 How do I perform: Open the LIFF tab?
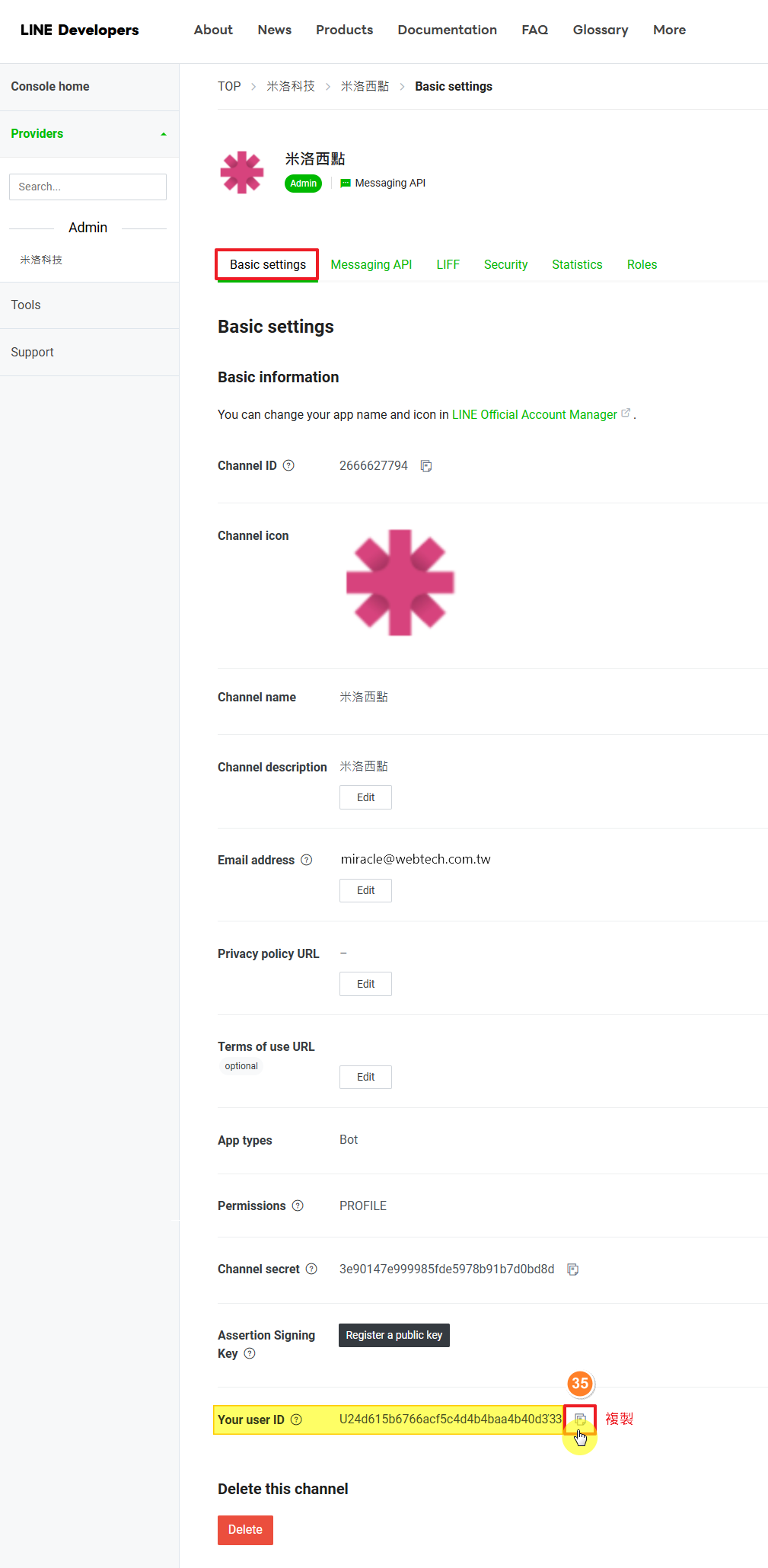(x=448, y=265)
